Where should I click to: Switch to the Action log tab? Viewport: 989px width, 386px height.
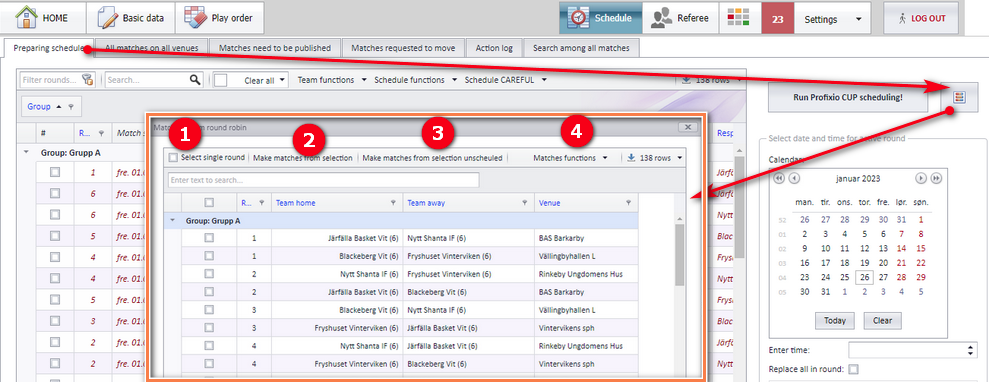click(494, 48)
